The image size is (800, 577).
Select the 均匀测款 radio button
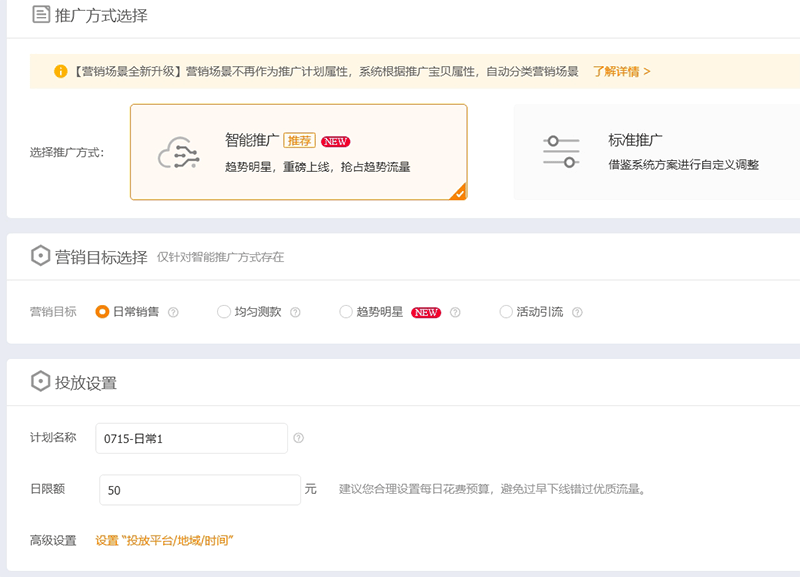coord(224,312)
